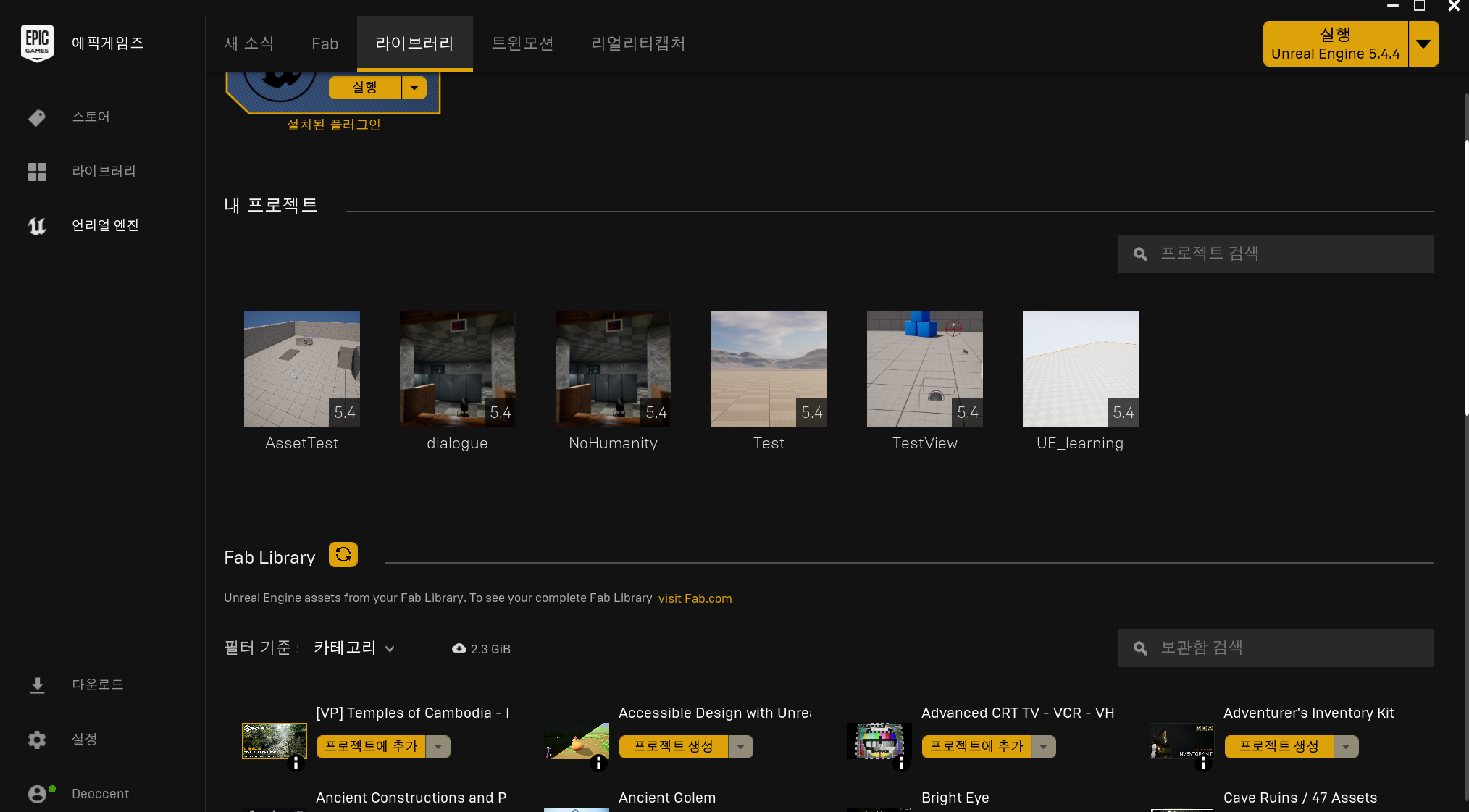Screen dimensions: 1469x812
Task: Launch Unreal Engine 5.4.4 with top 실행 button
Action: (1336, 43)
